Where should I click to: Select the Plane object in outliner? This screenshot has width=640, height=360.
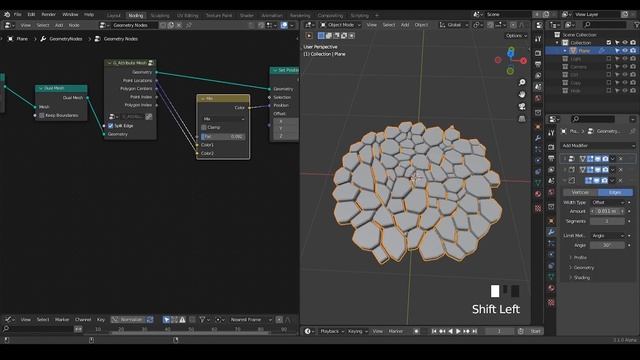(x=584, y=51)
